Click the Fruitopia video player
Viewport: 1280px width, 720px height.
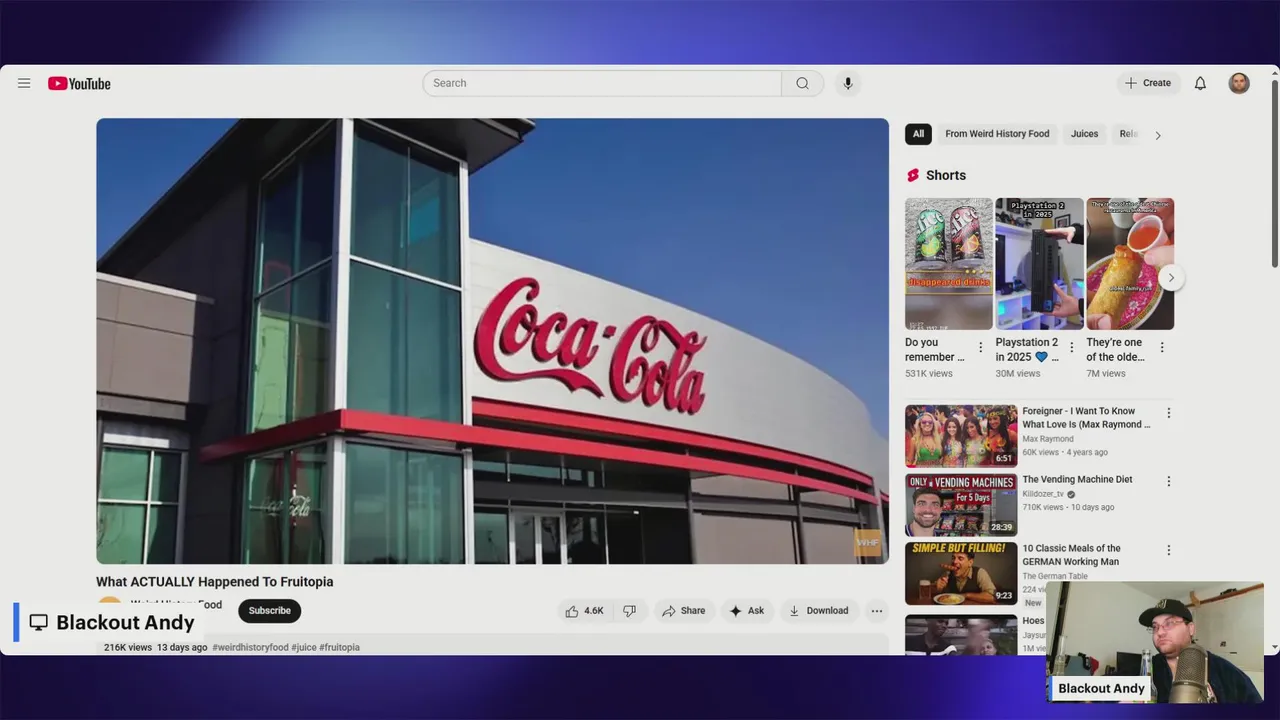[492, 341]
